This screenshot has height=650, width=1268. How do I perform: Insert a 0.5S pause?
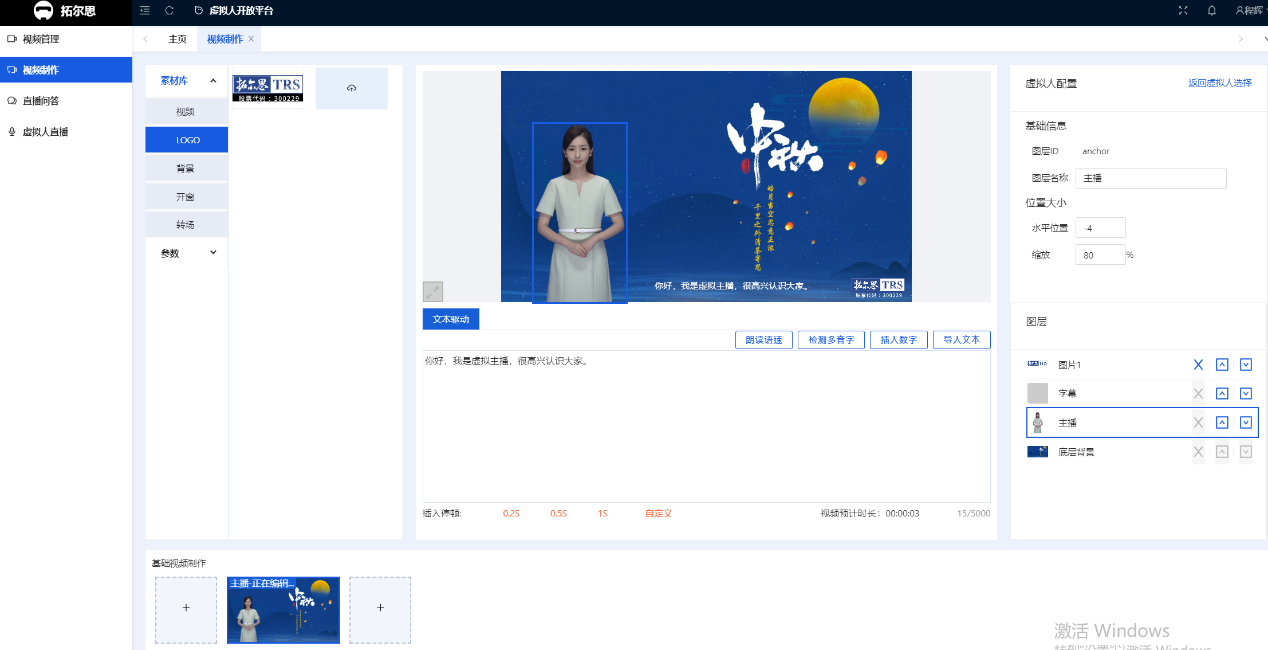coord(558,513)
